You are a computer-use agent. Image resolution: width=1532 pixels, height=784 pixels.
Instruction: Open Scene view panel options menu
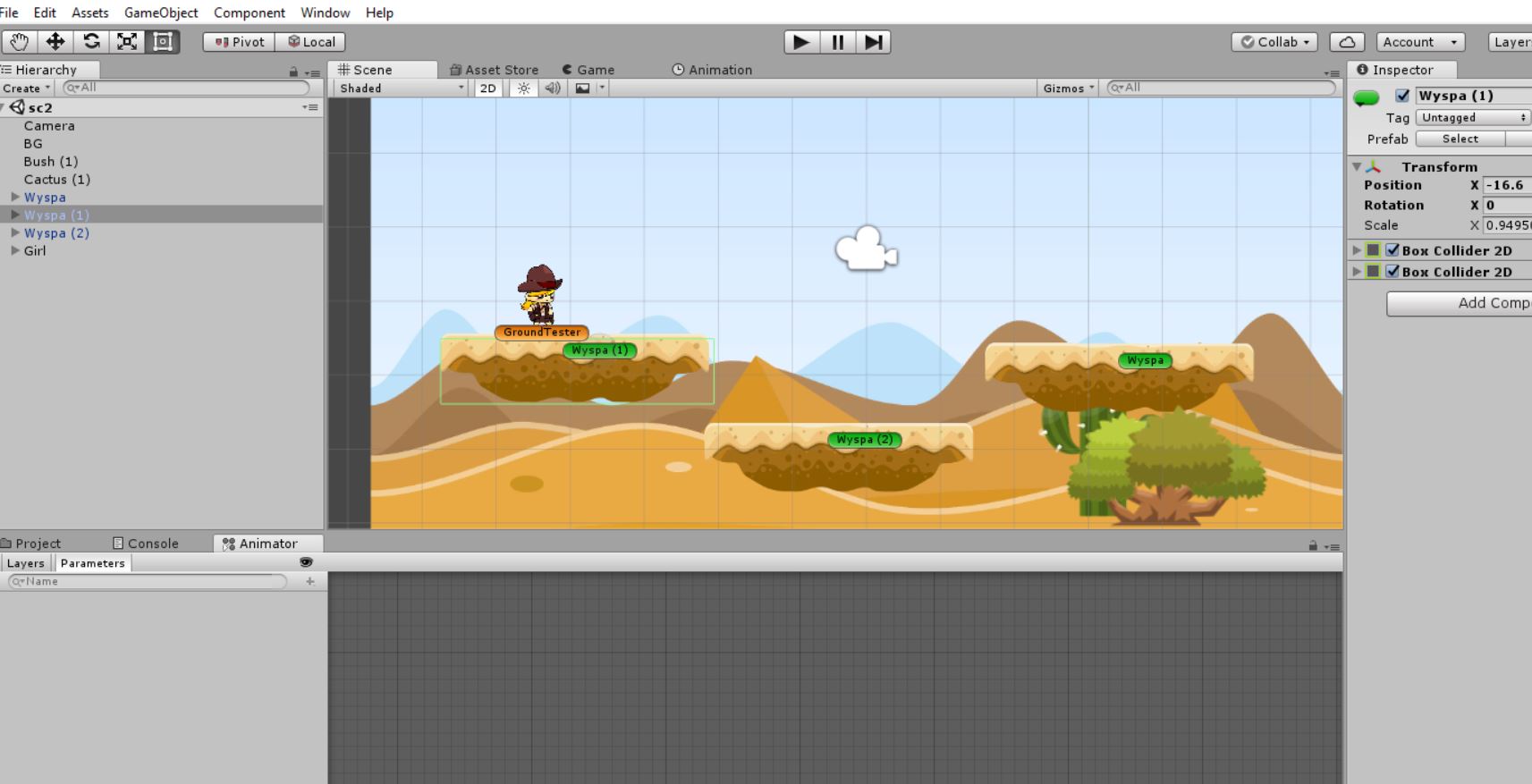coord(1332,72)
